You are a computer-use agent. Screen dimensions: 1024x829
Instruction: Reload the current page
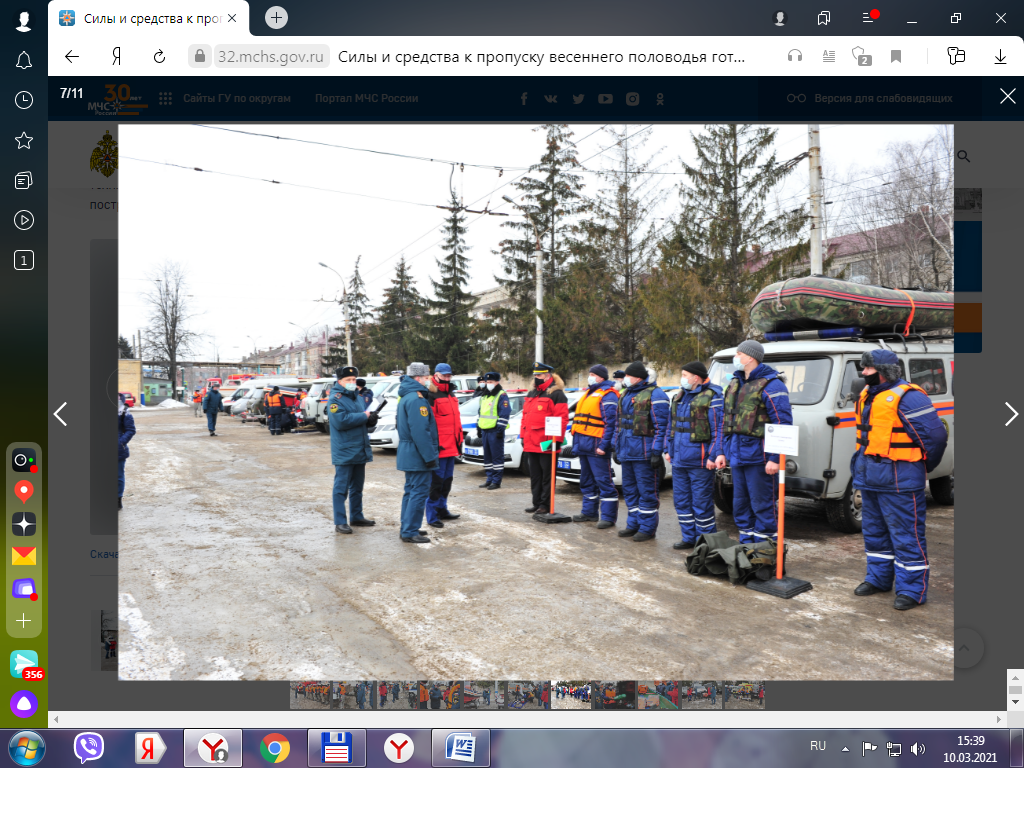click(x=159, y=57)
